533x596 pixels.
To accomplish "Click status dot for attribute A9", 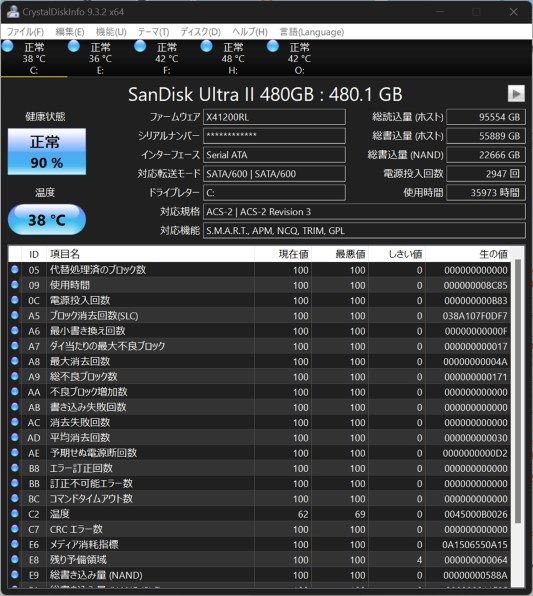I will [15, 376].
